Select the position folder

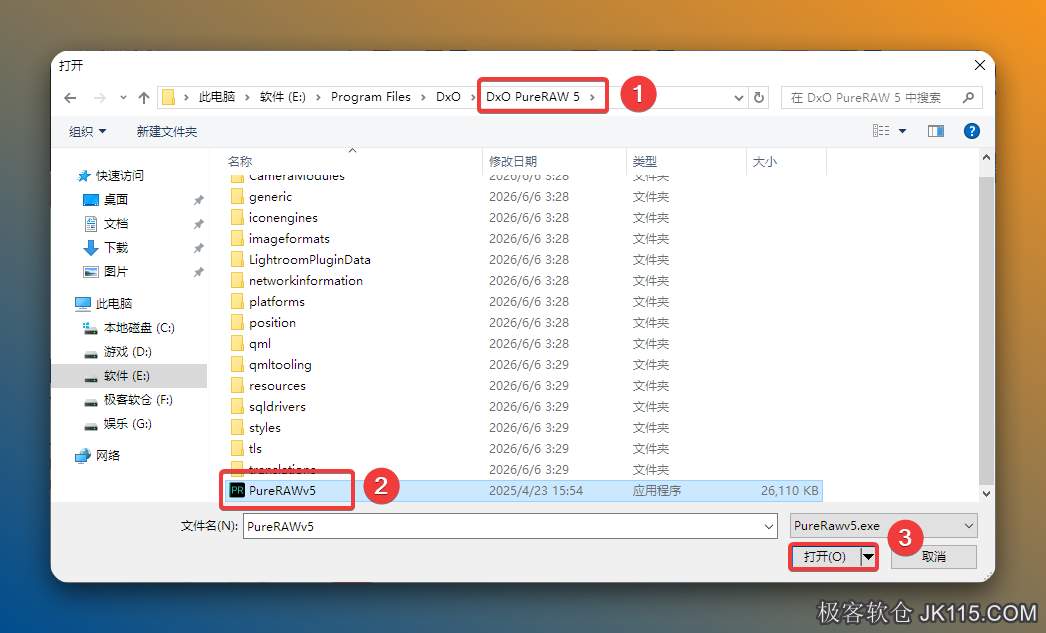point(272,323)
